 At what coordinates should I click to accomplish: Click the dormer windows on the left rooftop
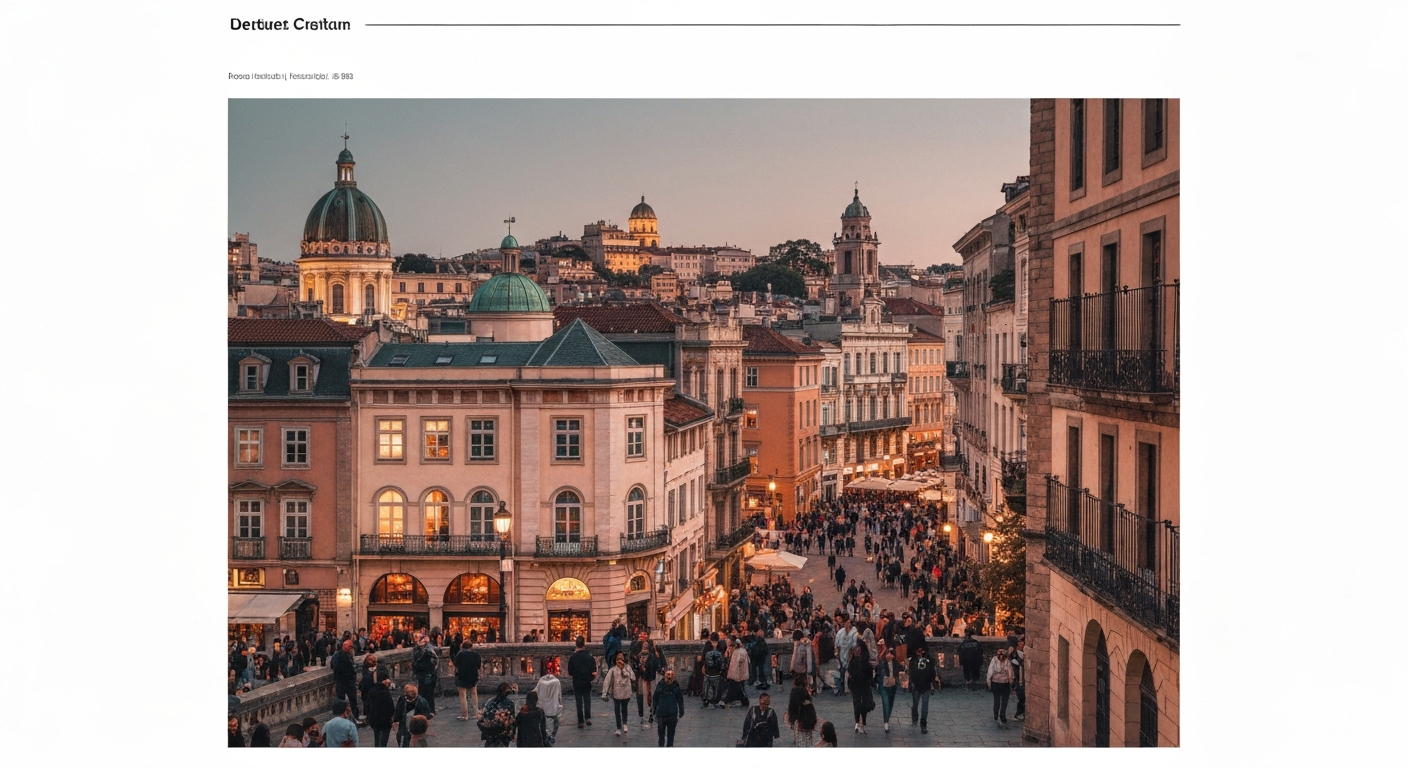point(275,375)
